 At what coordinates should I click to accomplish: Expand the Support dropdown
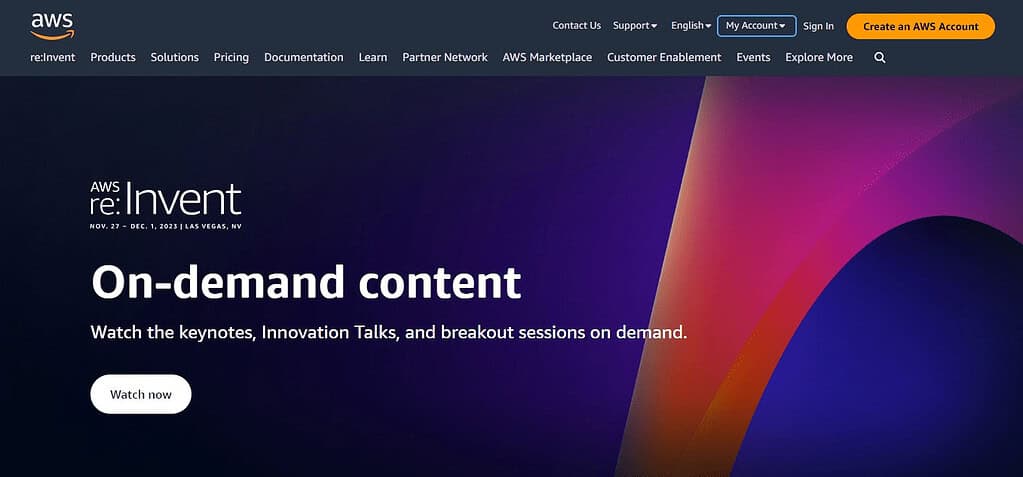coord(635,25)
